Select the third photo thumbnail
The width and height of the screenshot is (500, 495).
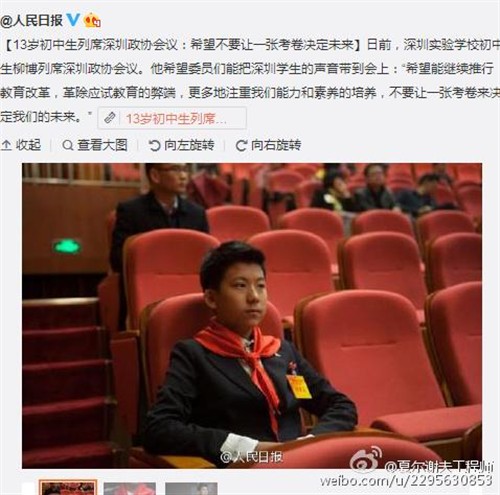point(191,488)
